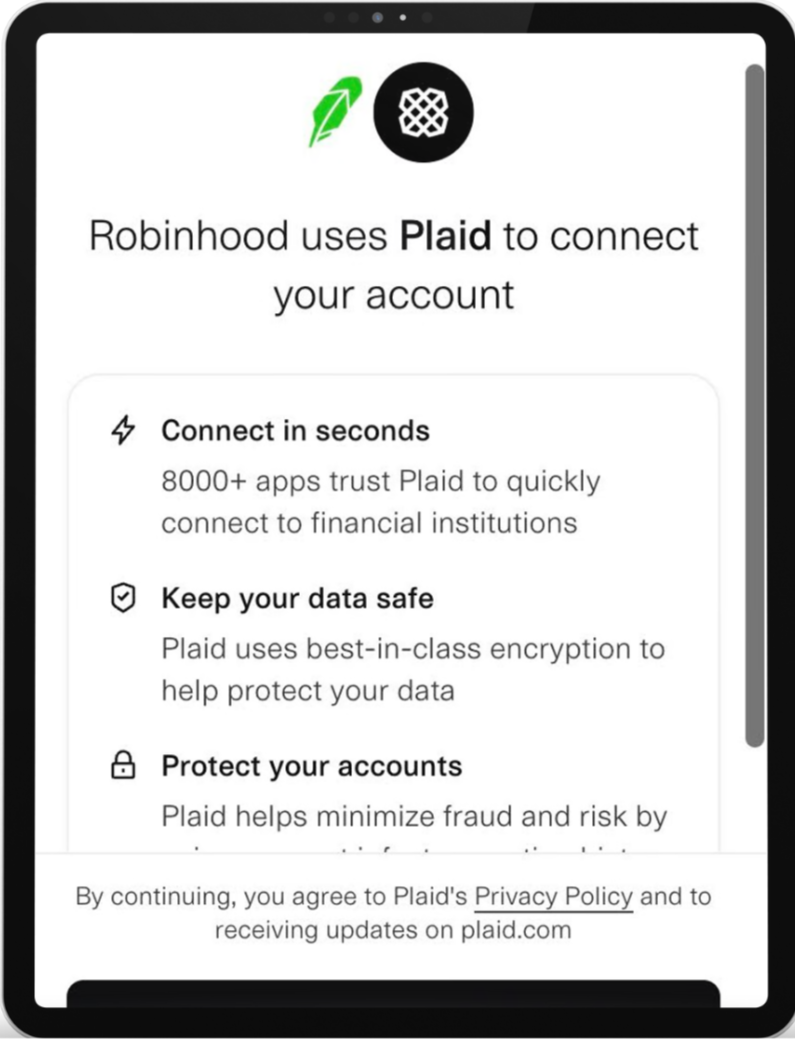This screenshot has height=1041, width=795.
Task: Click the shield checkmark icon
Action: point(123,598)
